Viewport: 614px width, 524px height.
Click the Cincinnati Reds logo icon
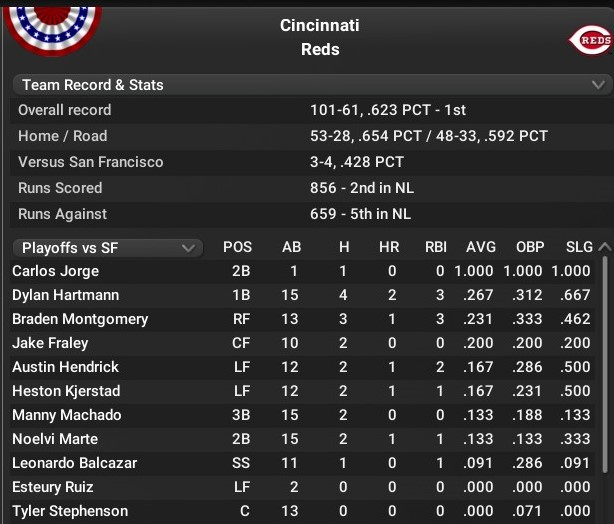(589, 40)
